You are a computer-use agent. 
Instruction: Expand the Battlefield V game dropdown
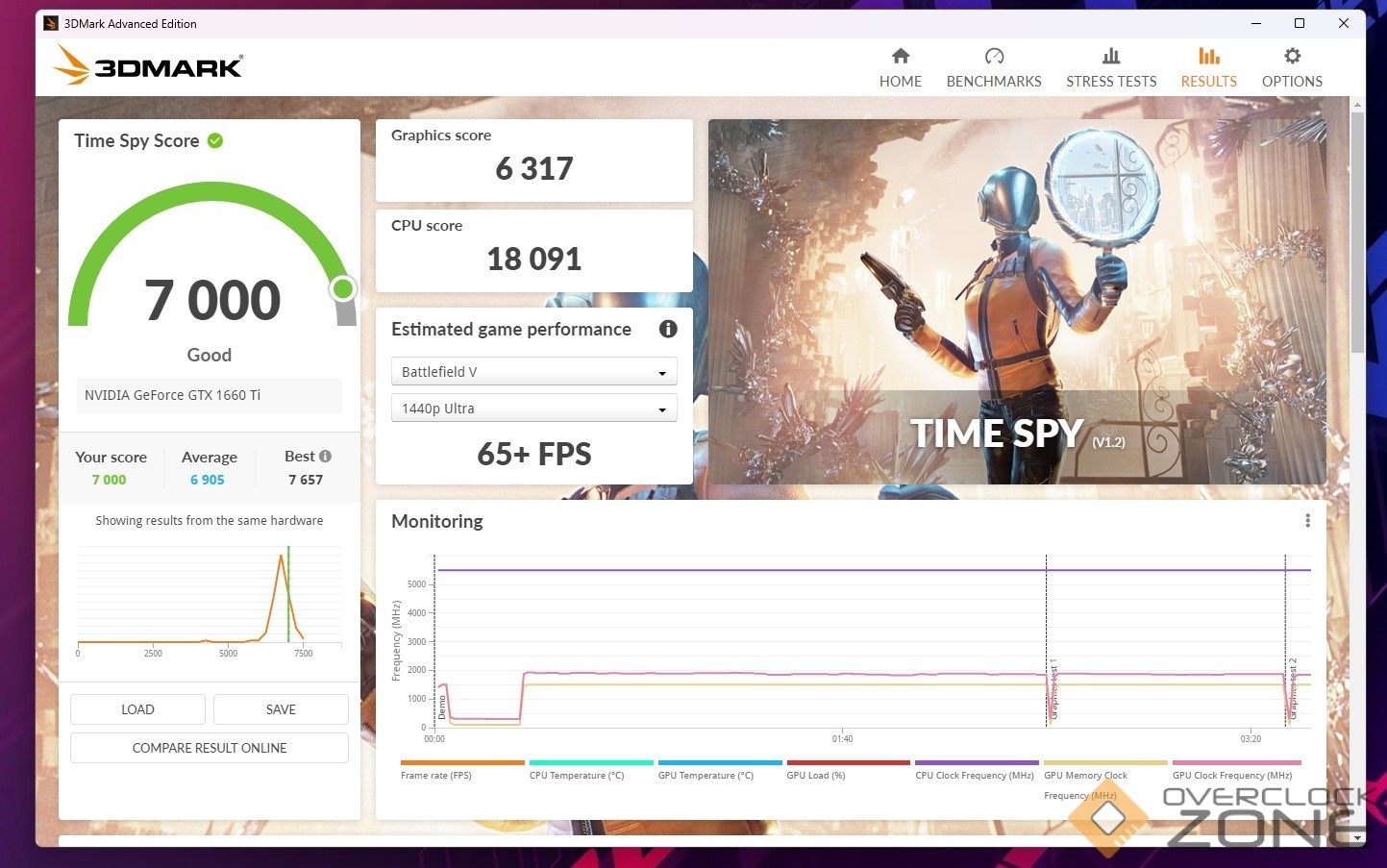coord(534,372)
